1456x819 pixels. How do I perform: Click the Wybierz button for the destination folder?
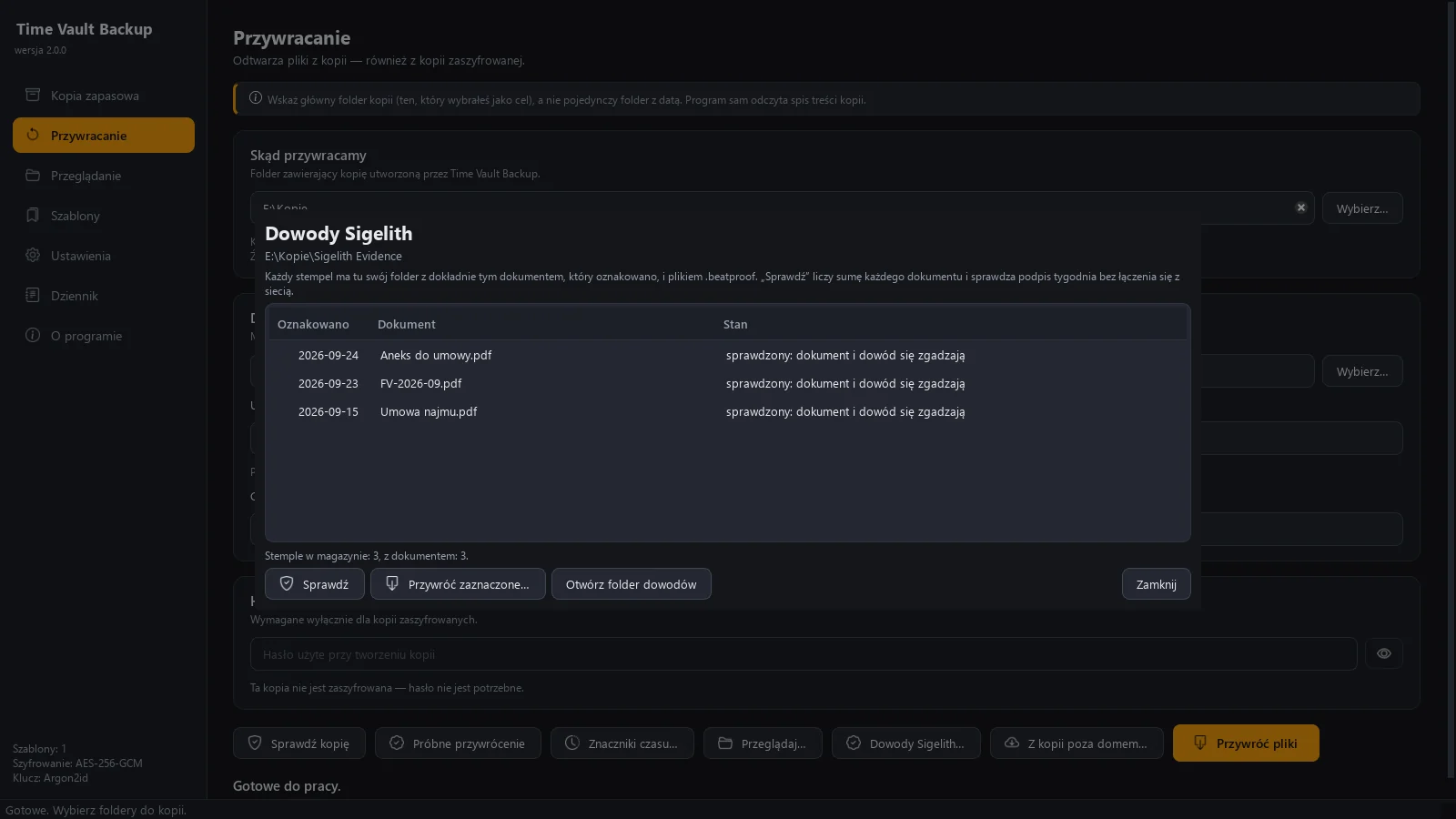(x=1362, y=371)
